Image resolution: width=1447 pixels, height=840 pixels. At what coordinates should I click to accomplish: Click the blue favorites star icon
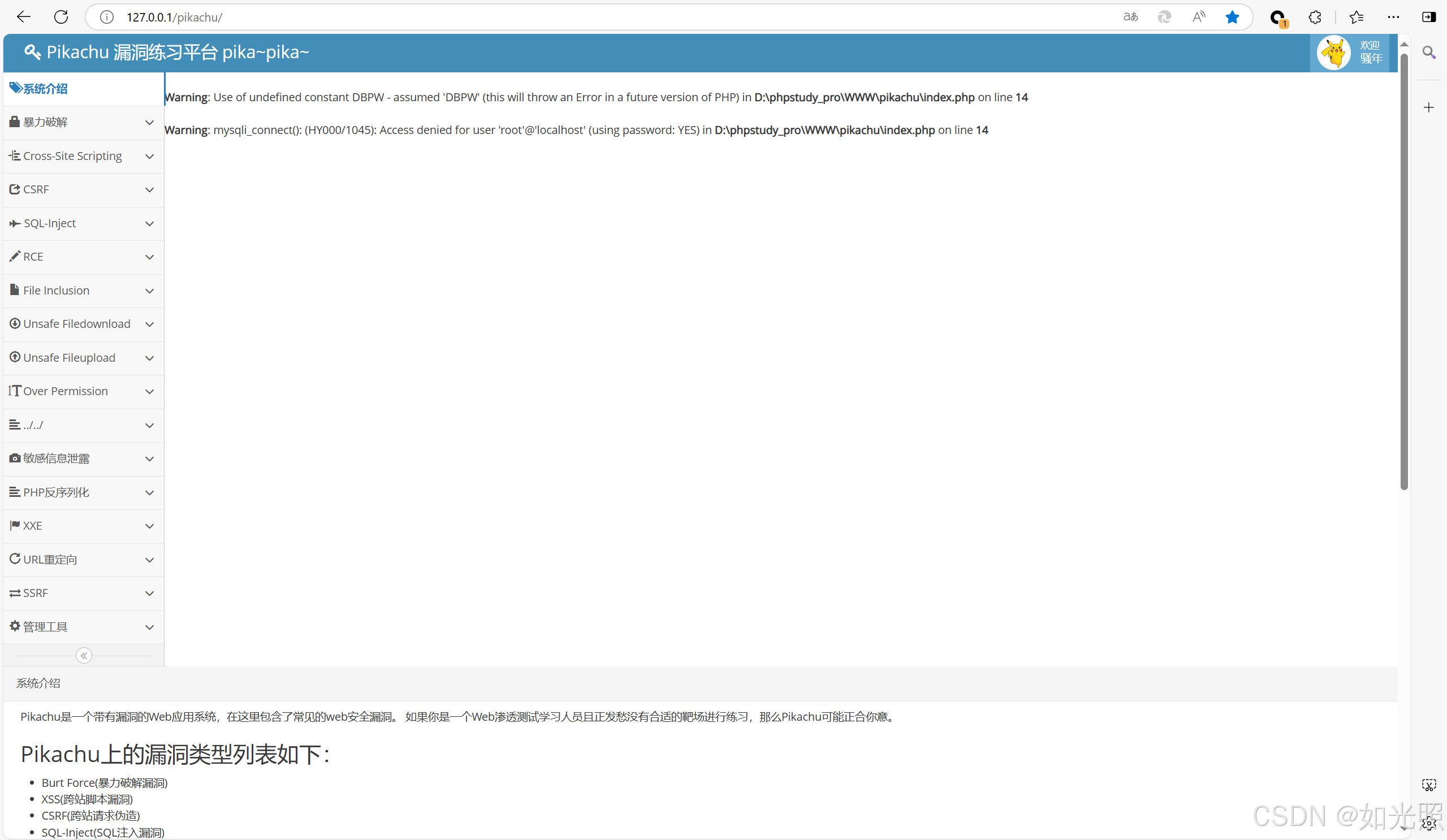click(x=1232, y=17)
